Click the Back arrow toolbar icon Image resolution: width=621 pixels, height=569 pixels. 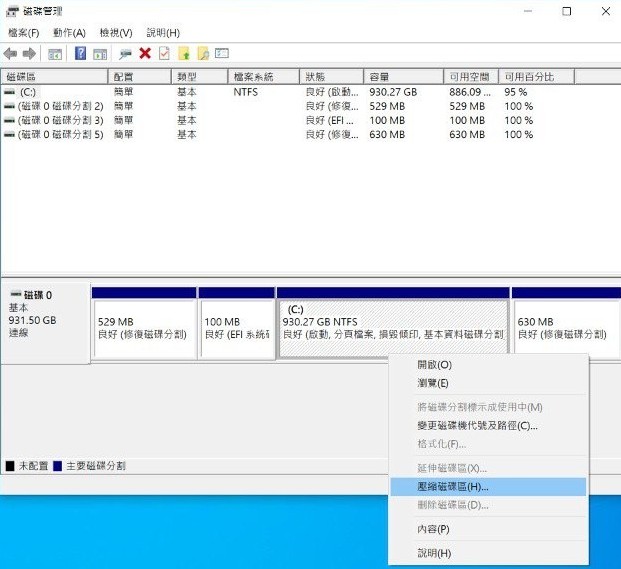tap(11, 53)
